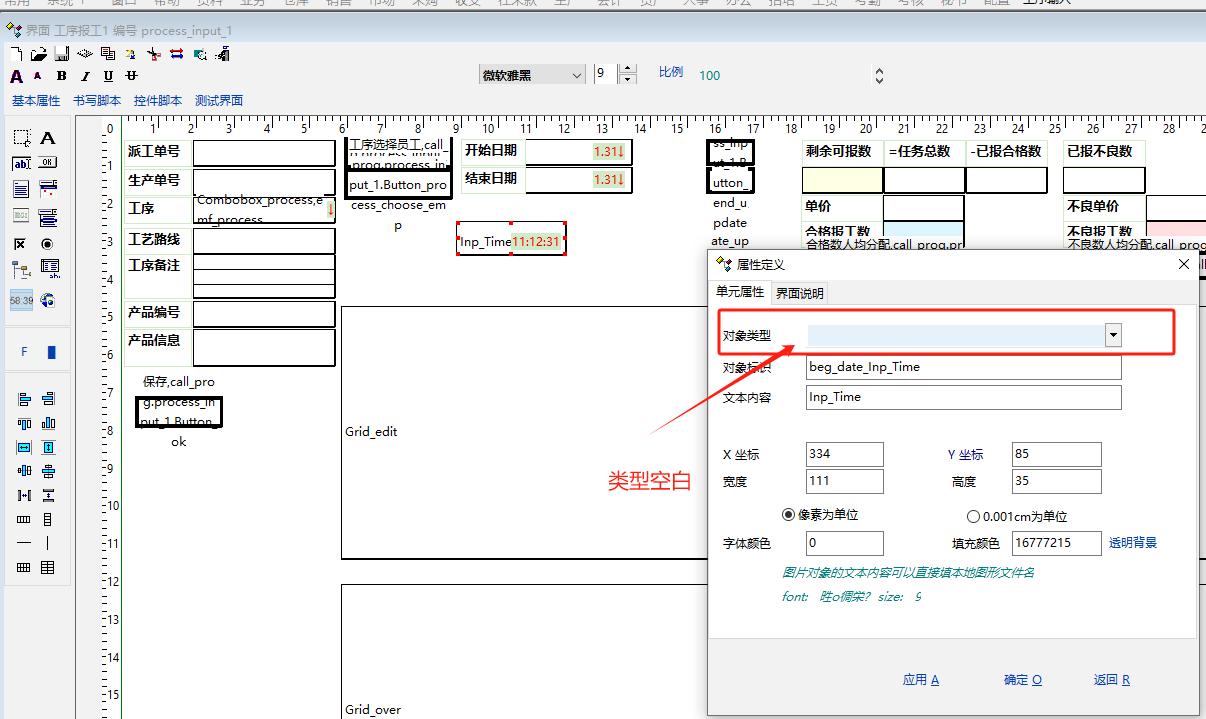This screenshot has height=719, width=1206.
Task: Select the text label 'A' control tool
Action: click(48, 138)
